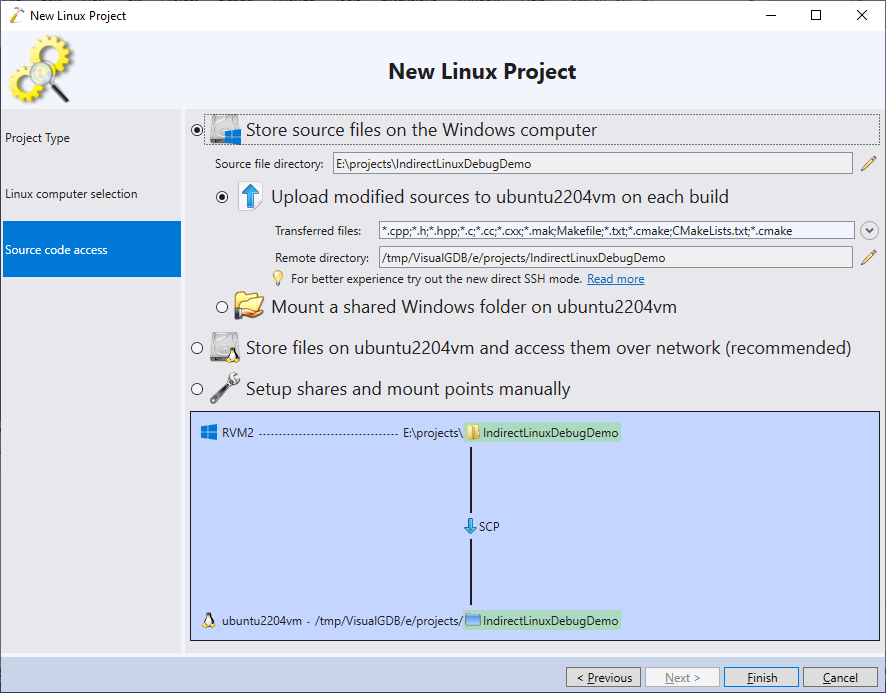Click the hammer icon in title bar

click(16, 15)
